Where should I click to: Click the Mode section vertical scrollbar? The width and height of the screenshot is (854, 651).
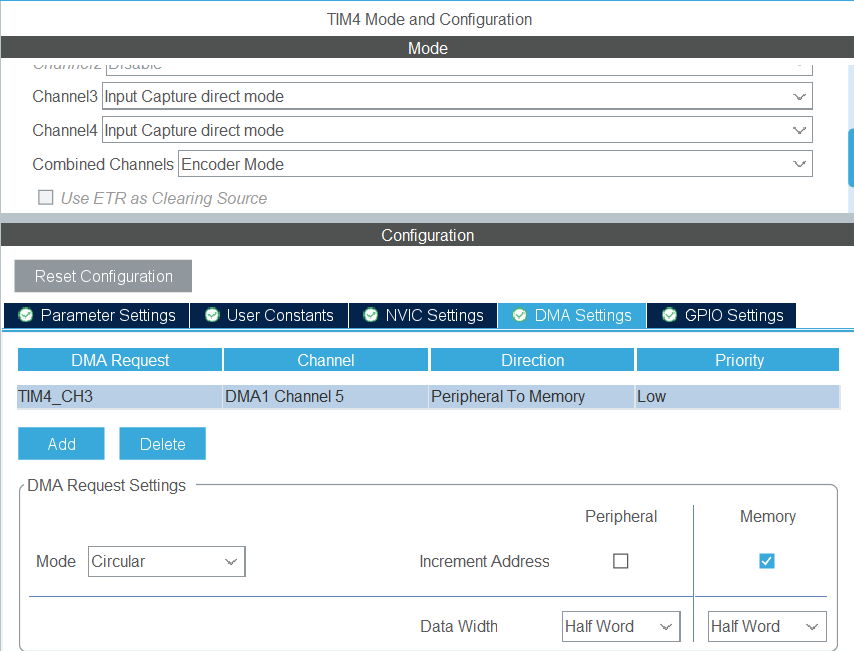pos(851,158)
